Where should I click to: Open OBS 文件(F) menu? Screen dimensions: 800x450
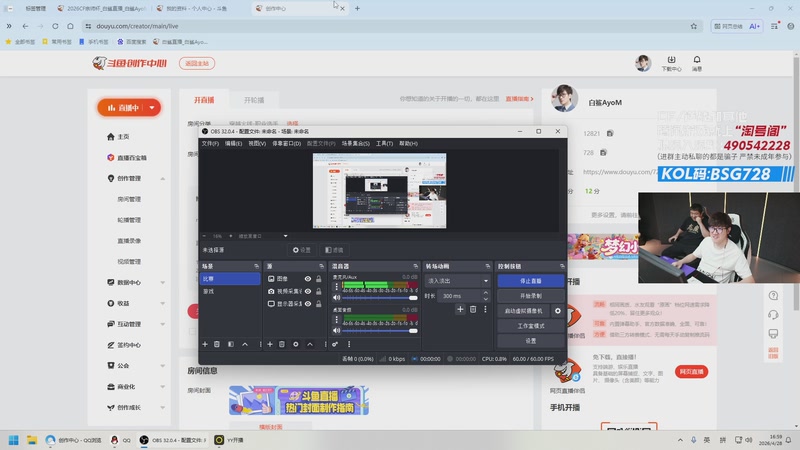(210, 144)
